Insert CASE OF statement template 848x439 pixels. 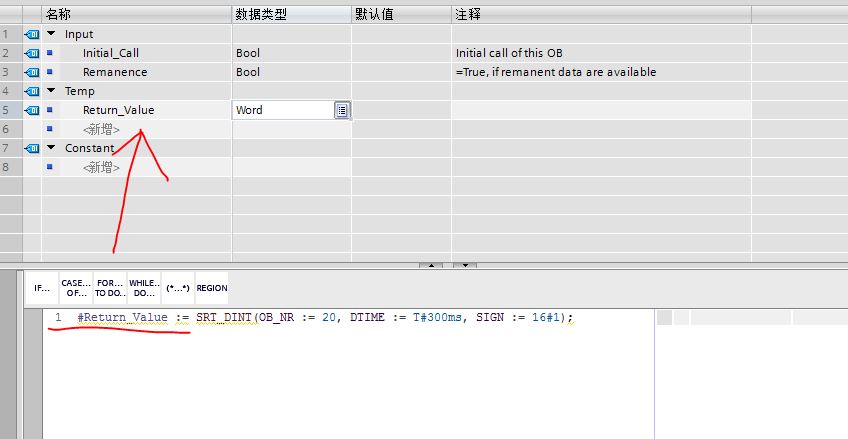tap(76, 288)
